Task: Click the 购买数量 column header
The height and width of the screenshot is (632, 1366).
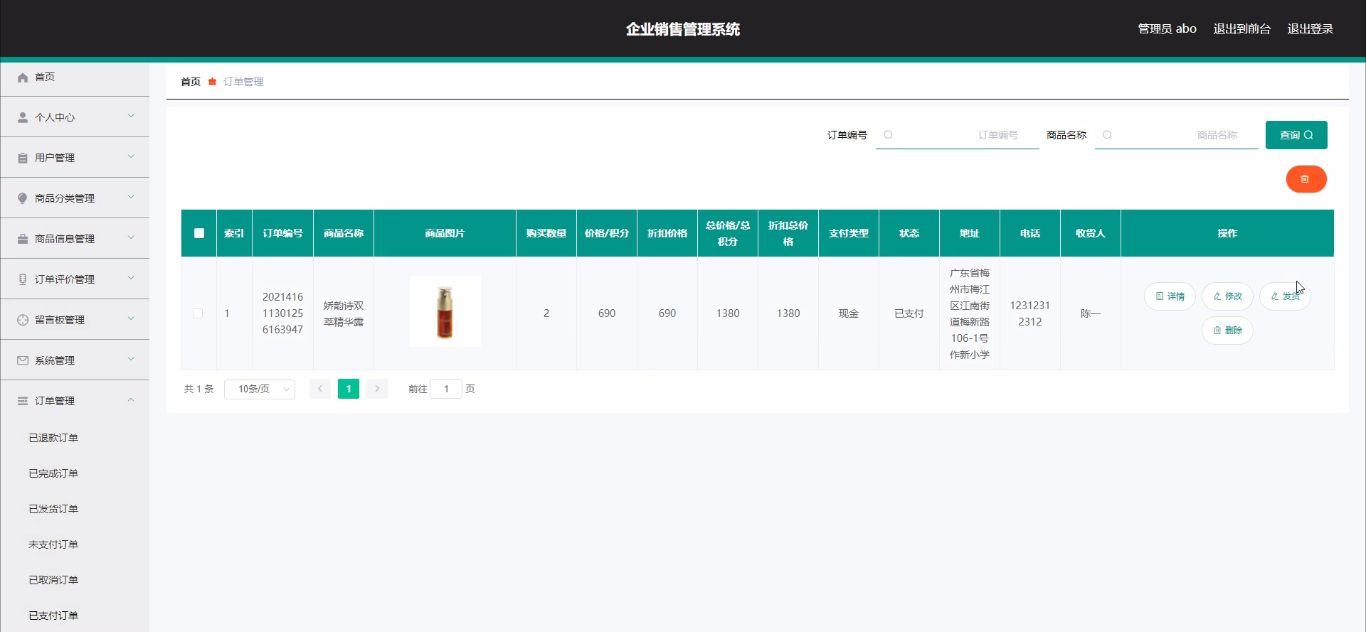Action: click(546, 233)
